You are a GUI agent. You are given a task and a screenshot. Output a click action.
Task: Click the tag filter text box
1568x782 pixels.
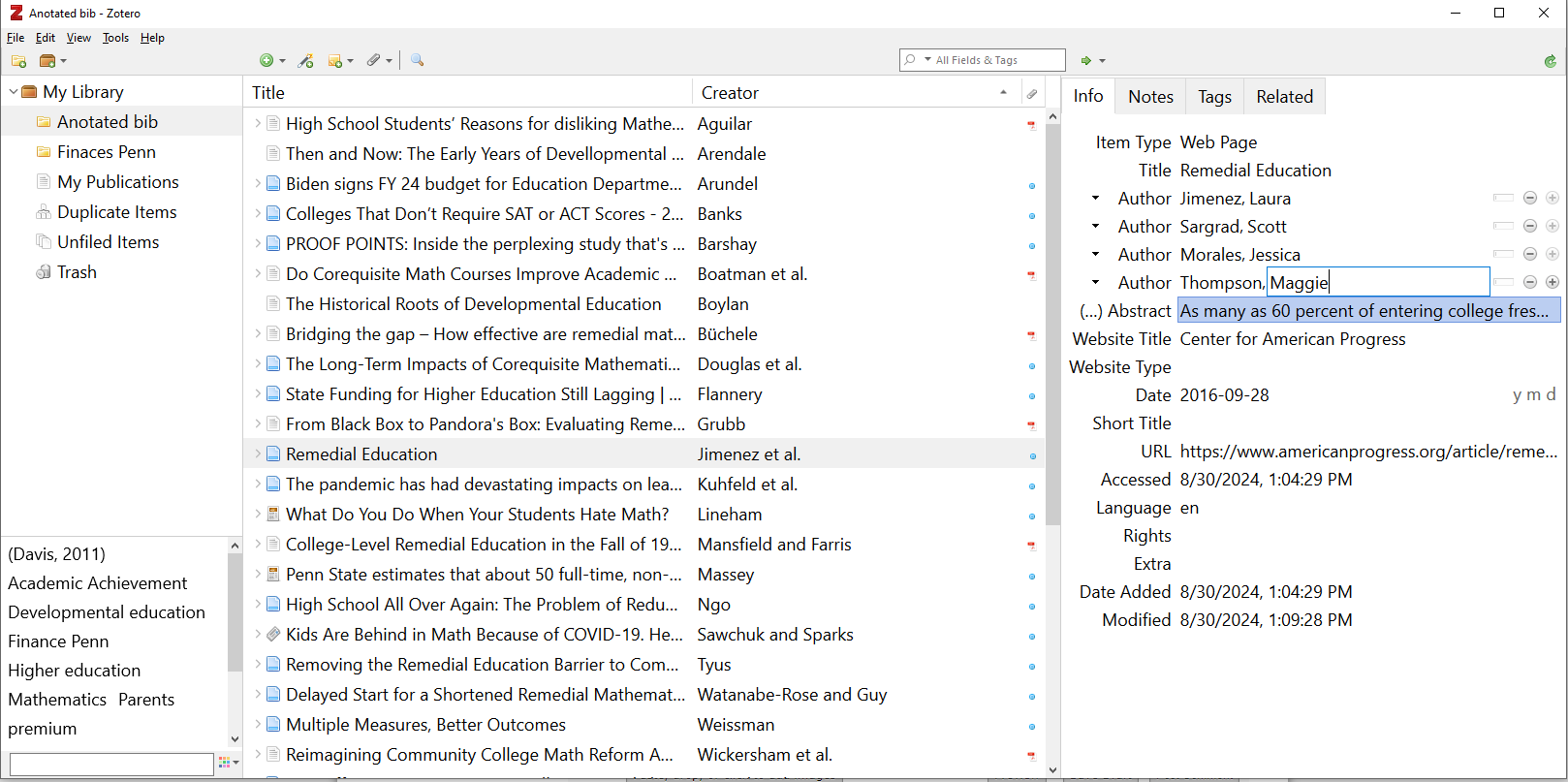(111, 764)
